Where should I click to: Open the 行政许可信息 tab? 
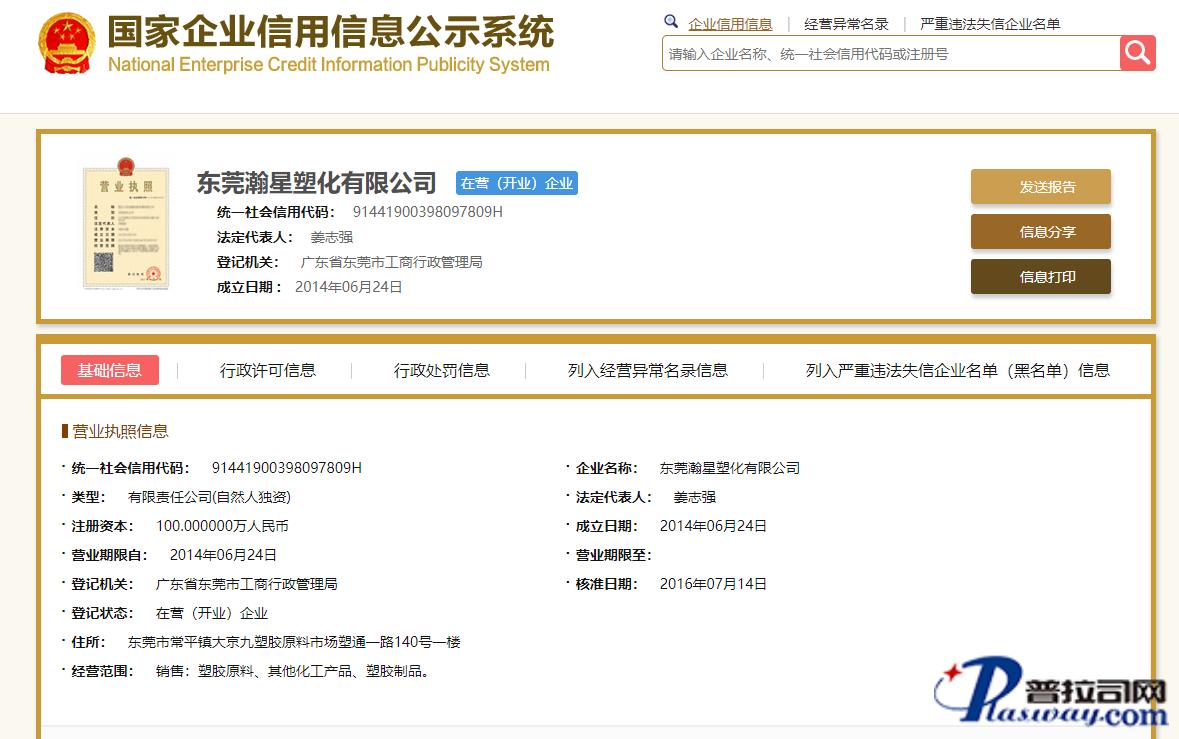point(268,370)
